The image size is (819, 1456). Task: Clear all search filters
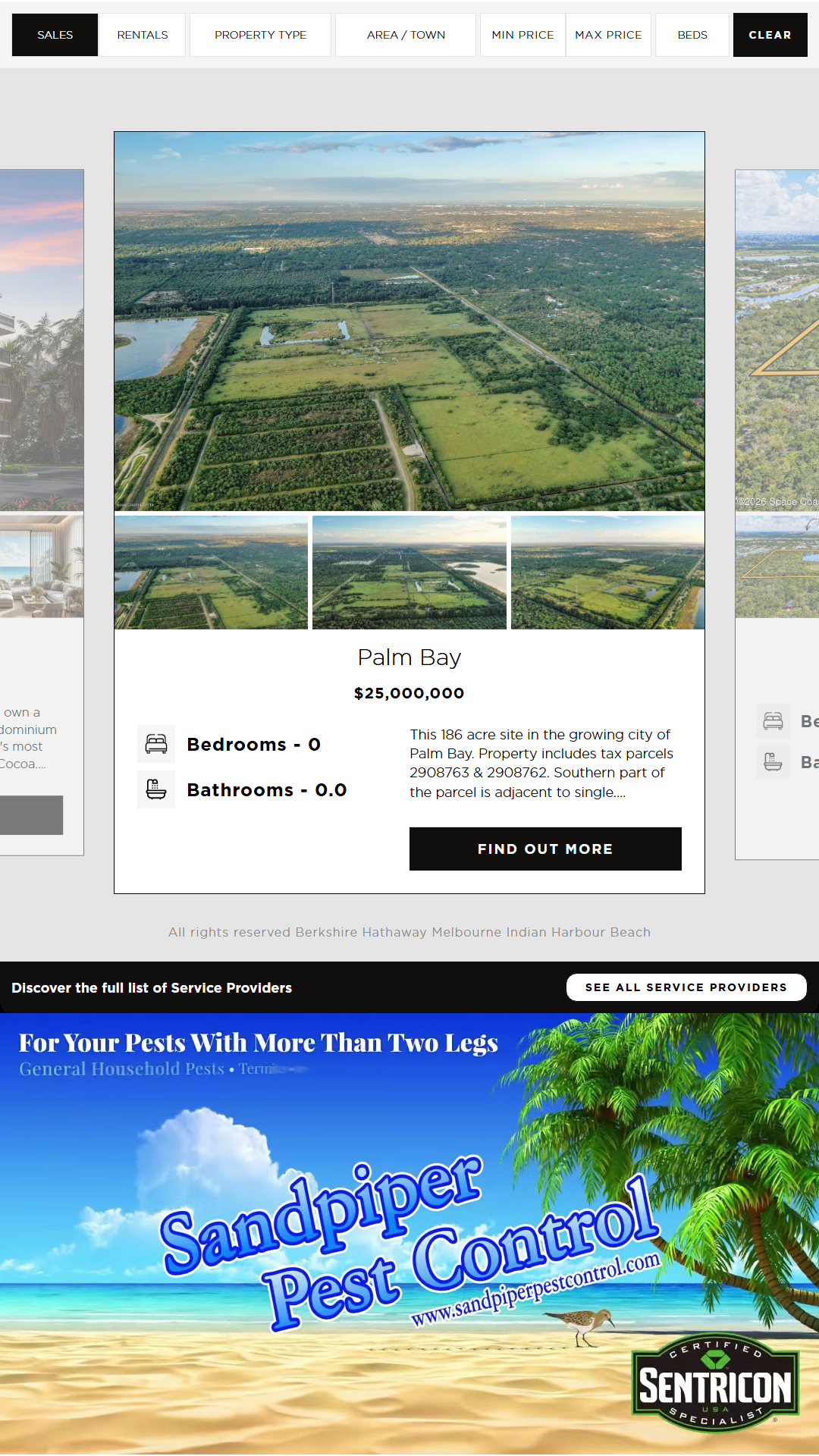coord(770,35)
